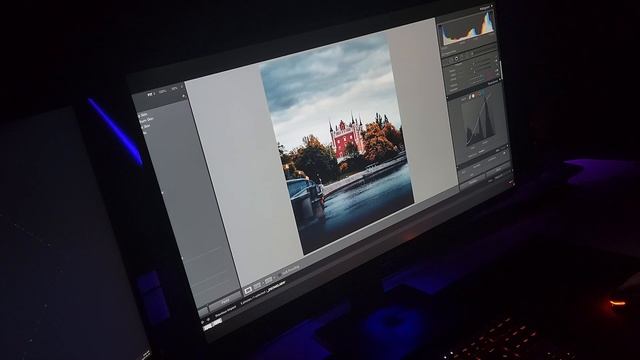Image resolution: width=640 pixels, height=360 pixels.
Task: Click the histogram graph in the right panel
Action: (467, 29)
